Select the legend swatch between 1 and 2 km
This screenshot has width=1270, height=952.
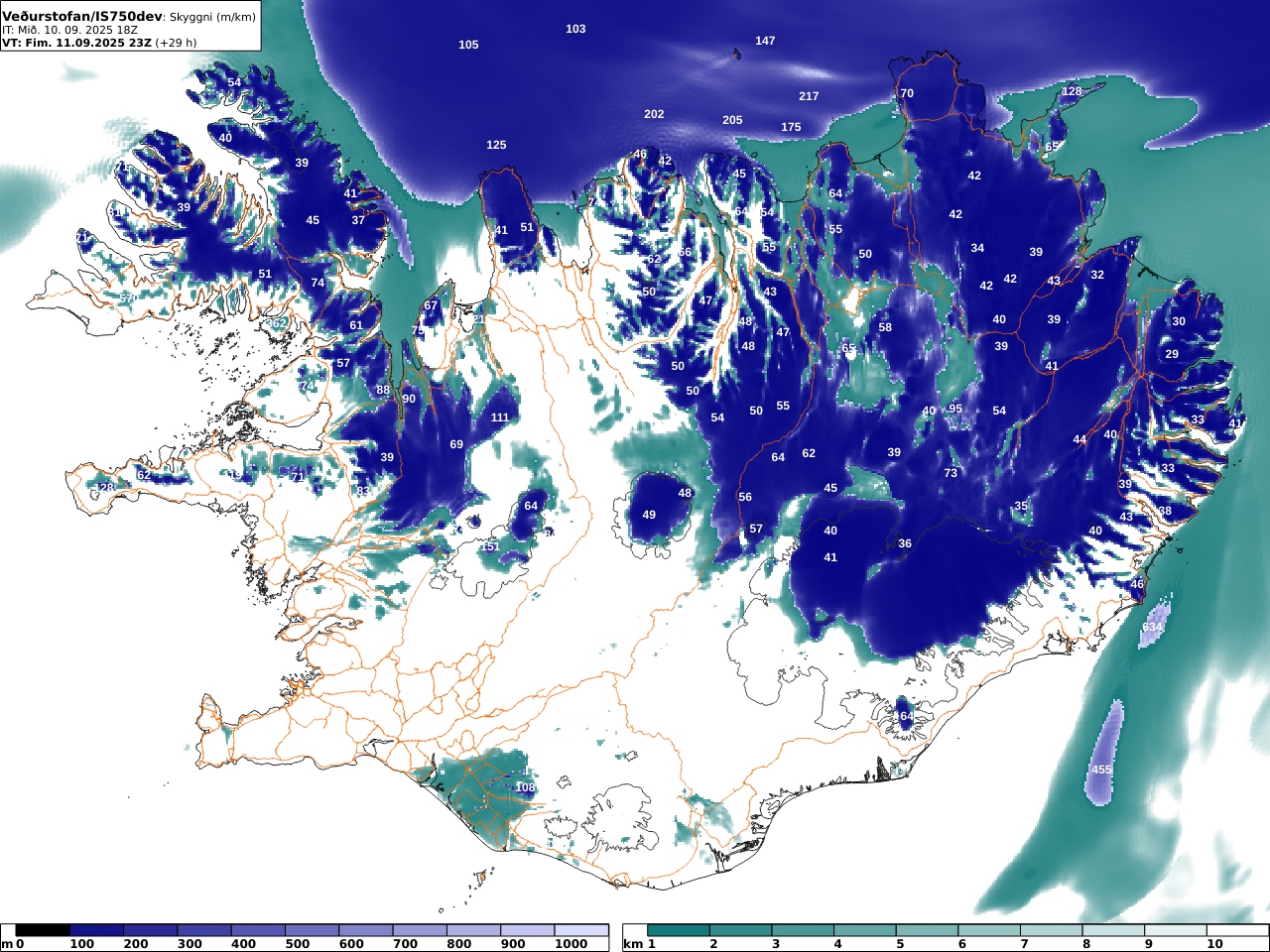(679, 930)
